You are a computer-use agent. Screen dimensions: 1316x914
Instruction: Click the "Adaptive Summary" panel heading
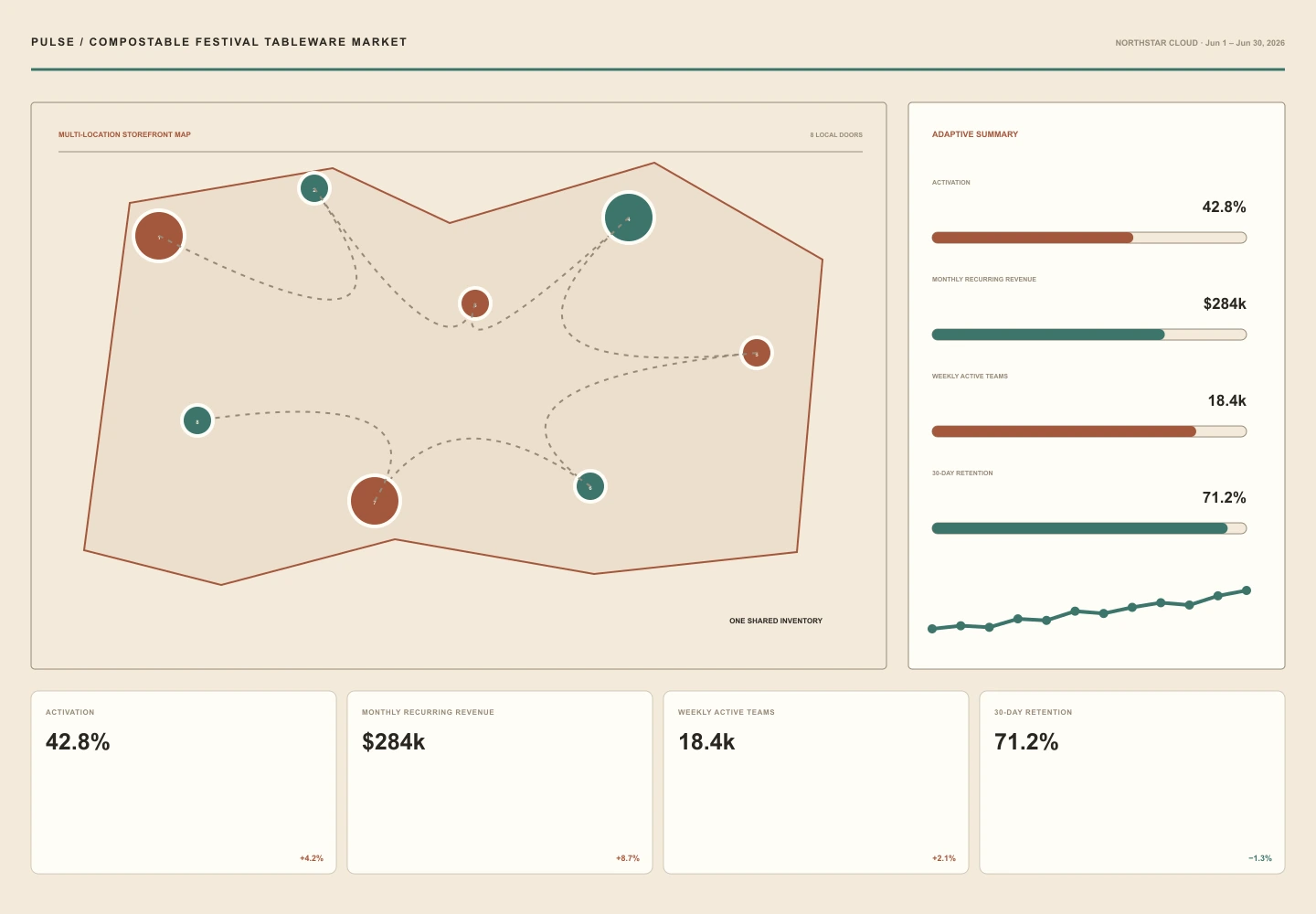coord(975,134)
